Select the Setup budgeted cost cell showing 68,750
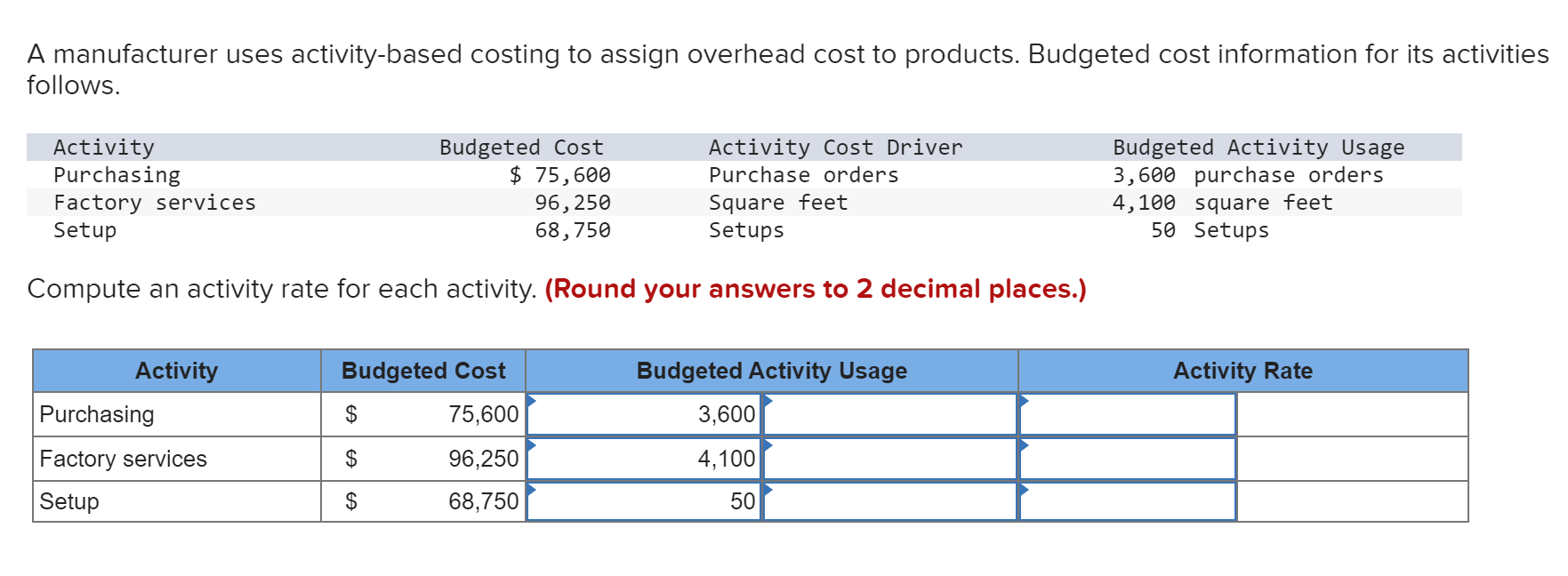The height and width of the screenshot is (576, 1568). coord(483,500)
